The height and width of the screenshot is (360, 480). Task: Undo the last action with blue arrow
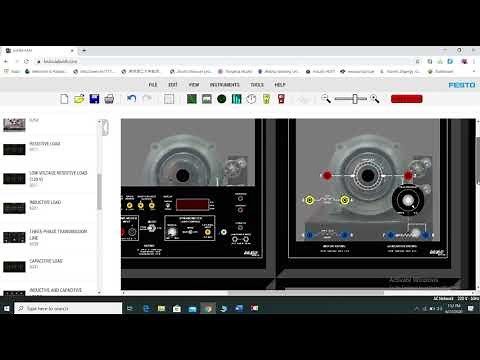tap(132, 99)
